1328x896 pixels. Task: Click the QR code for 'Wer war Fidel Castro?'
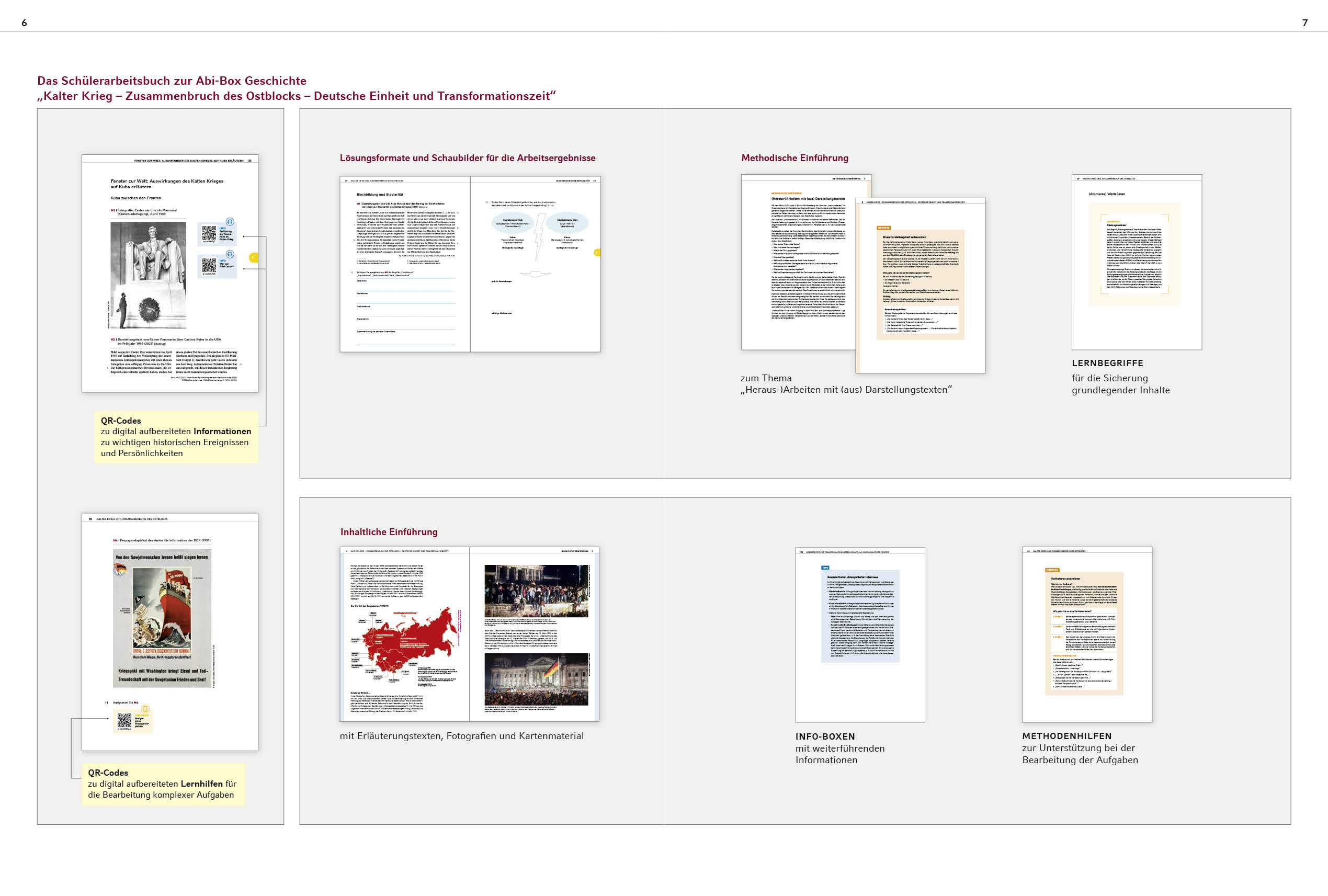pyautogui.click(x=209, y=265)
